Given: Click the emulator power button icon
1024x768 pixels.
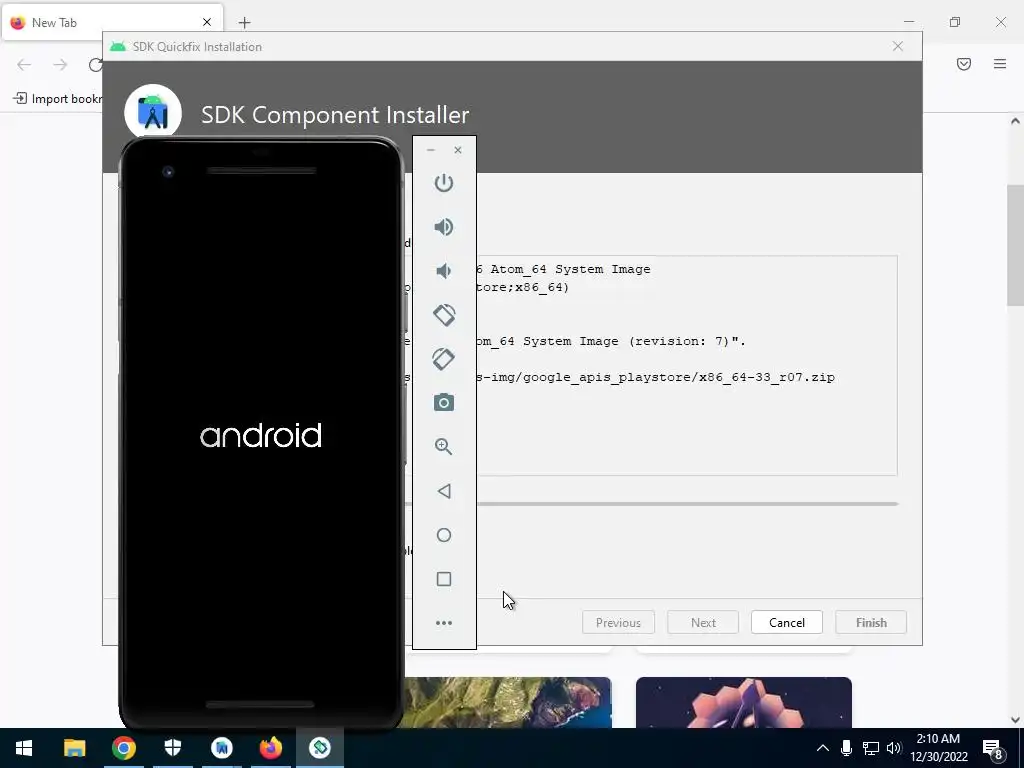Looking at the screenshot, I should click(443, 183).
